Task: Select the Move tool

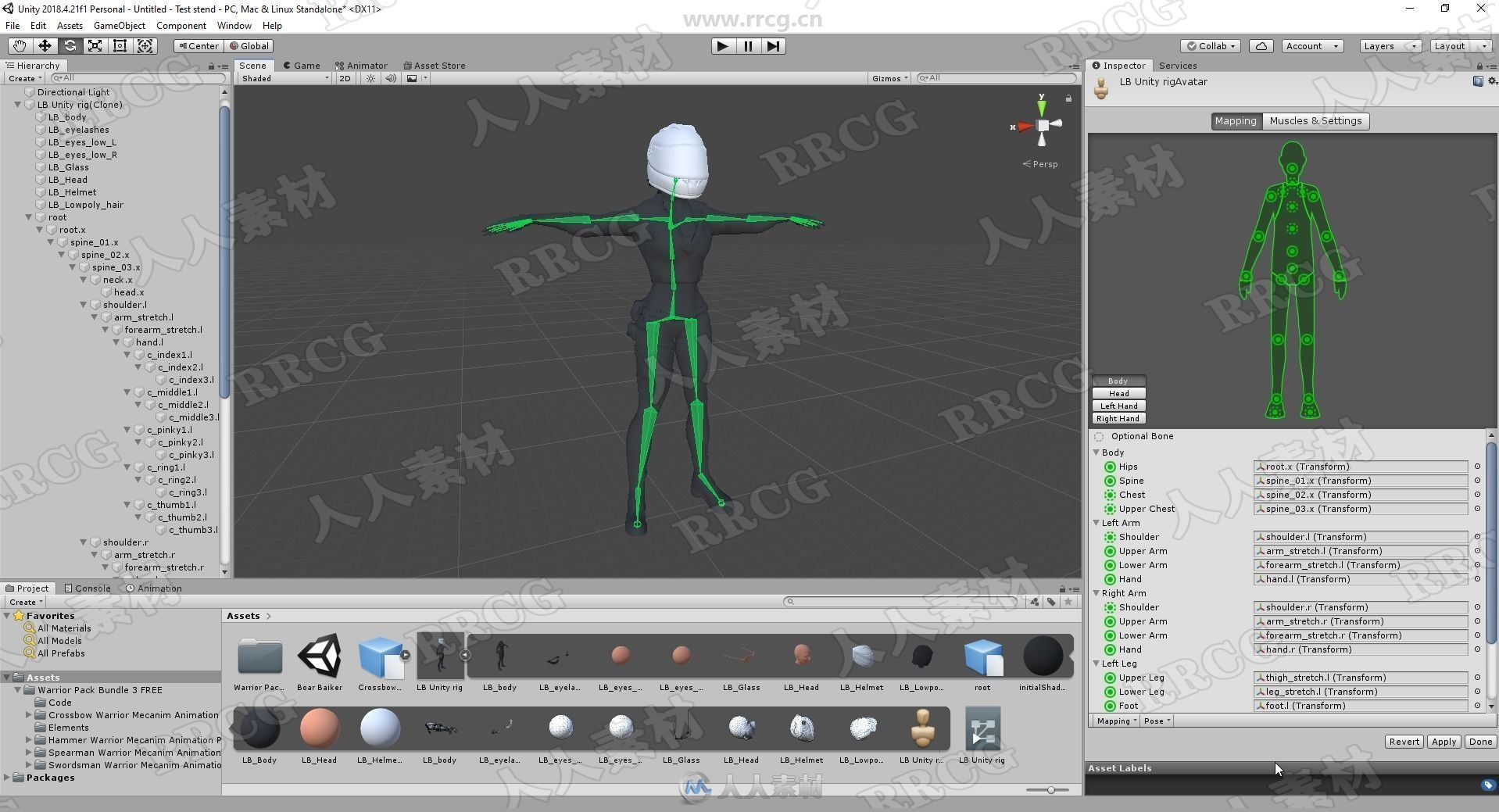Action: click(x=45, y=46)
